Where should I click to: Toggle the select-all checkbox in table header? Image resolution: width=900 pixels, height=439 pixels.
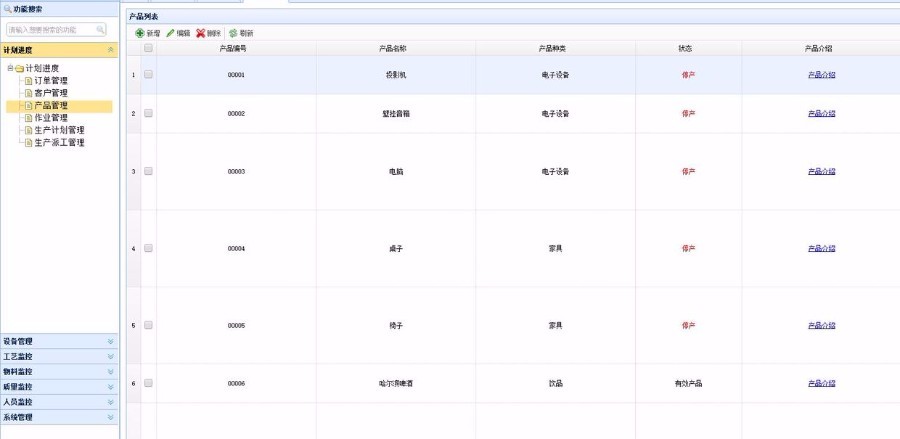[x=148, y=48]
